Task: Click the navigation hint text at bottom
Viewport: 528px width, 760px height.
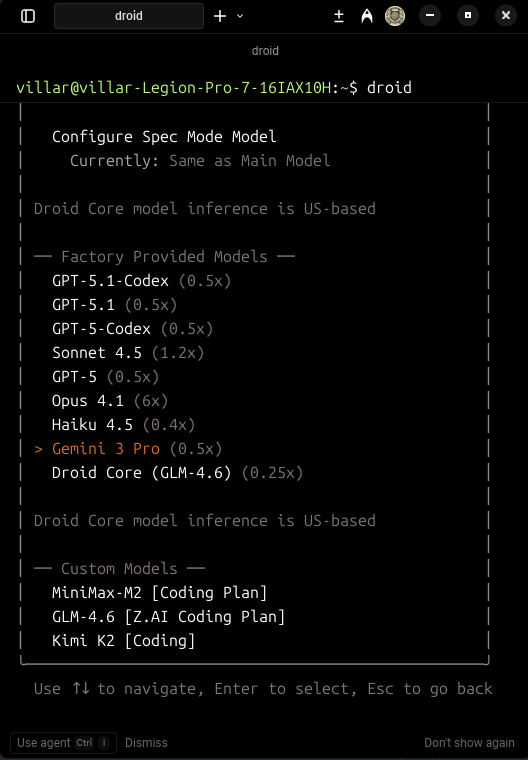Action: pos(263,689)
